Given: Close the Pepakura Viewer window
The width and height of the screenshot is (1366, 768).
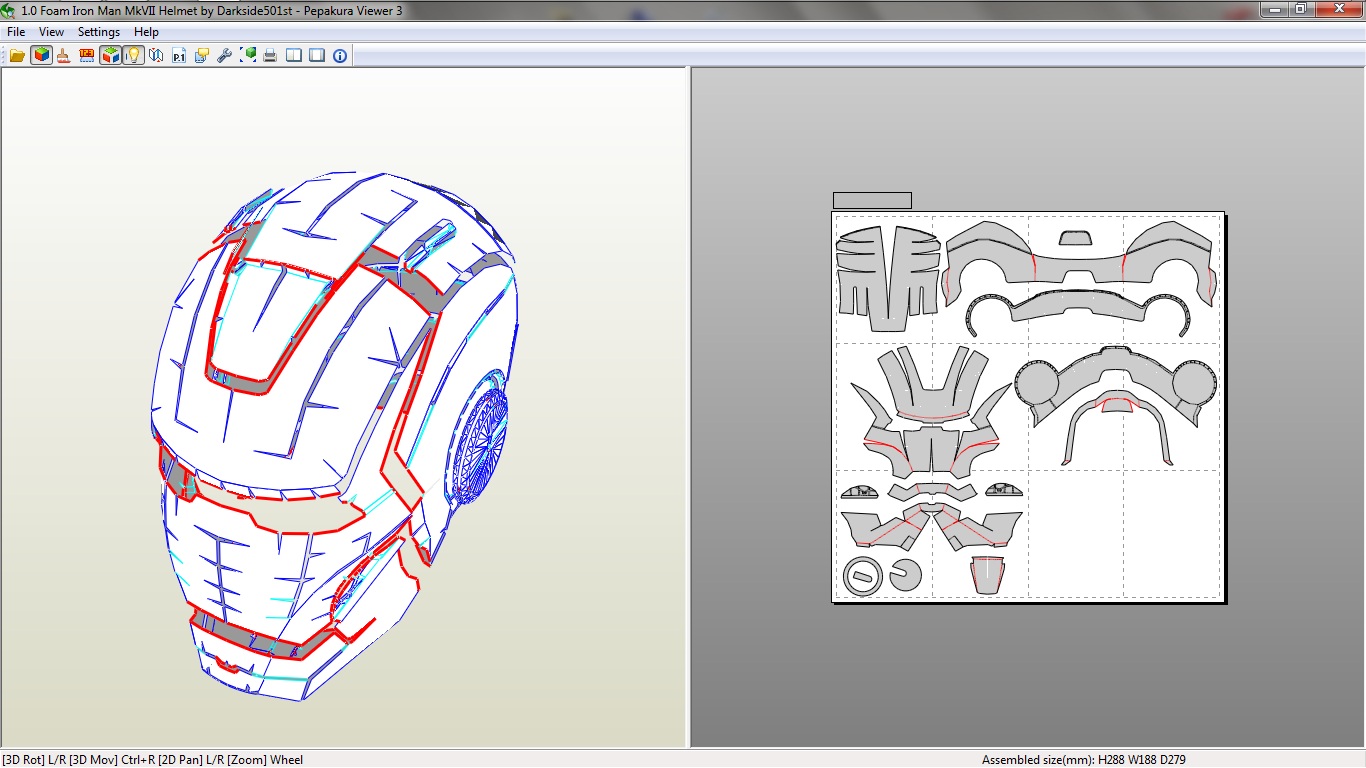Looking at the screenshot, I should pos(1337,9).
